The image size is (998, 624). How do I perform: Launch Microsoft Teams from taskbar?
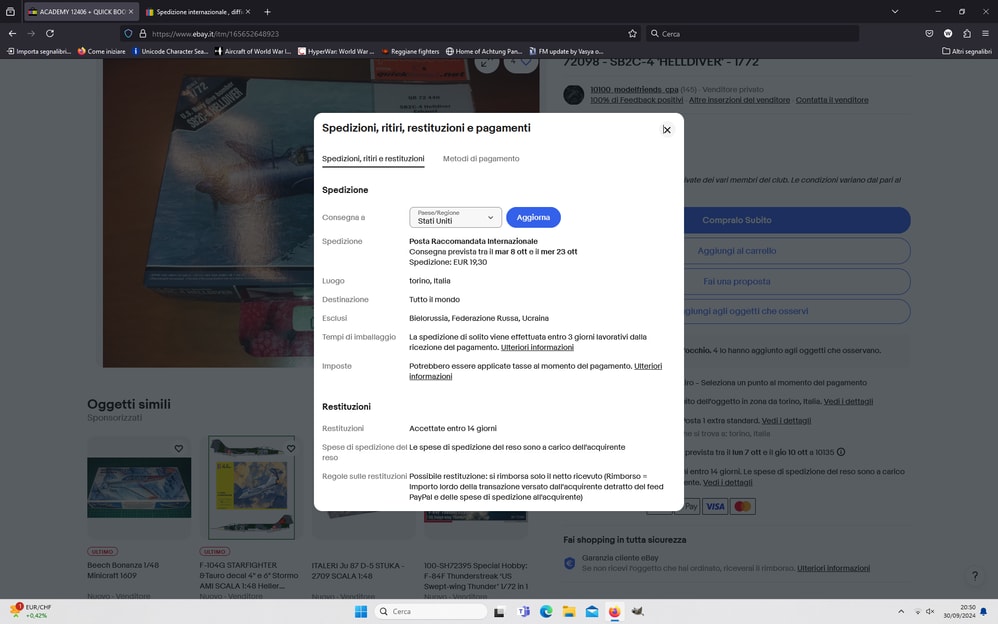click(x=524, y=611)
